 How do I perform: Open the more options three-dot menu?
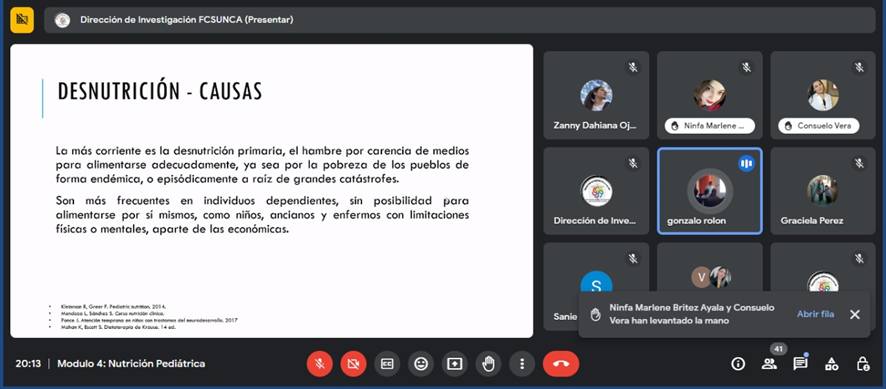(522, 364)
